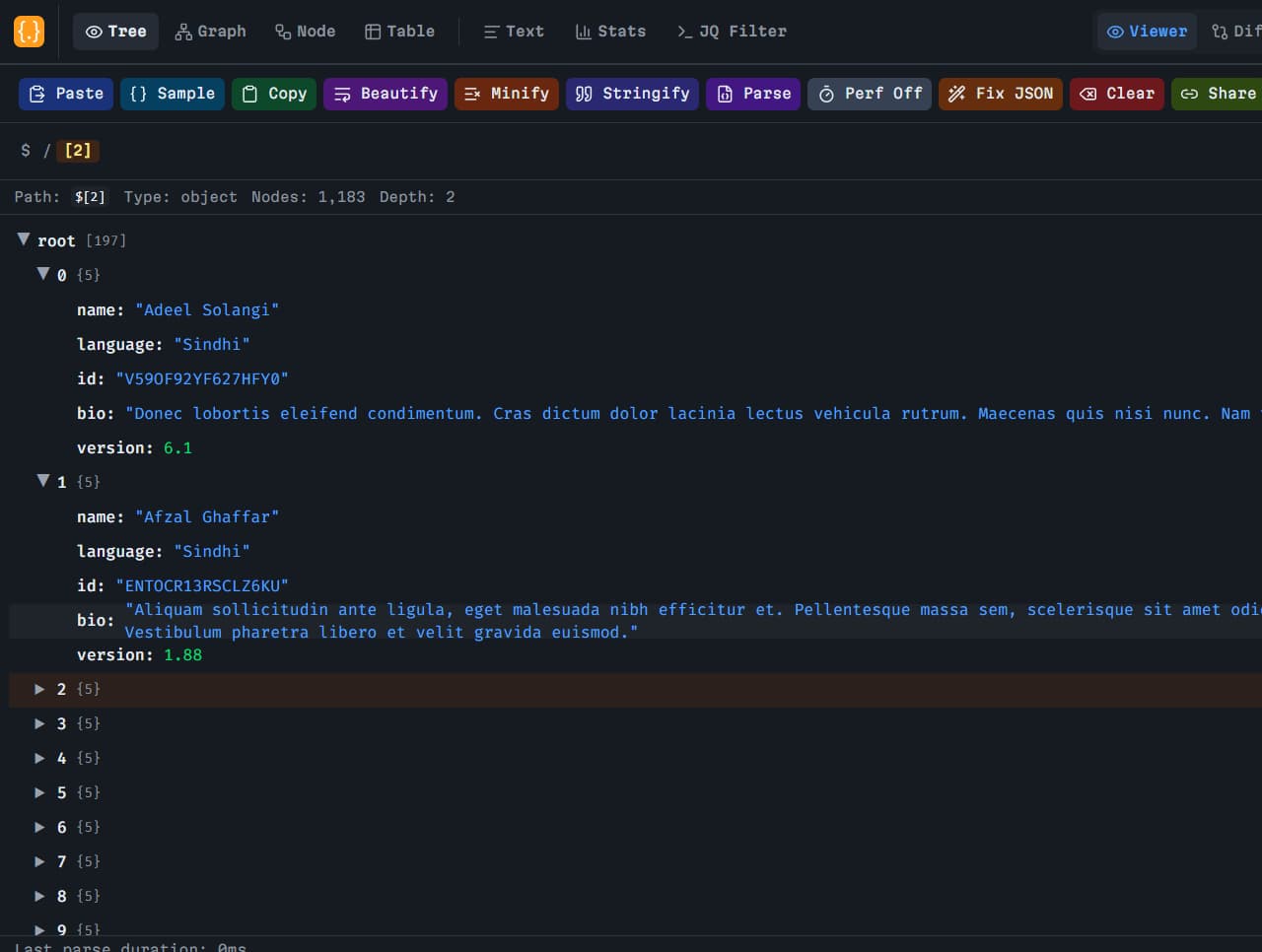Image resolution: width=1262 pixels, height=952 pixels.
Task: Clear the JSON editor
Action: (x=1117, y=94)
